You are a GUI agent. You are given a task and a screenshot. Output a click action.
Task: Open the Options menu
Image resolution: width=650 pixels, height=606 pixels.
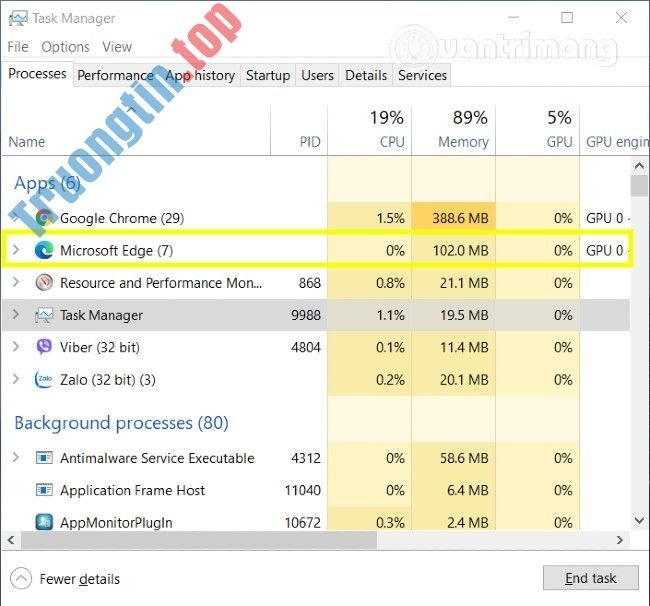(x=65, y=47)
